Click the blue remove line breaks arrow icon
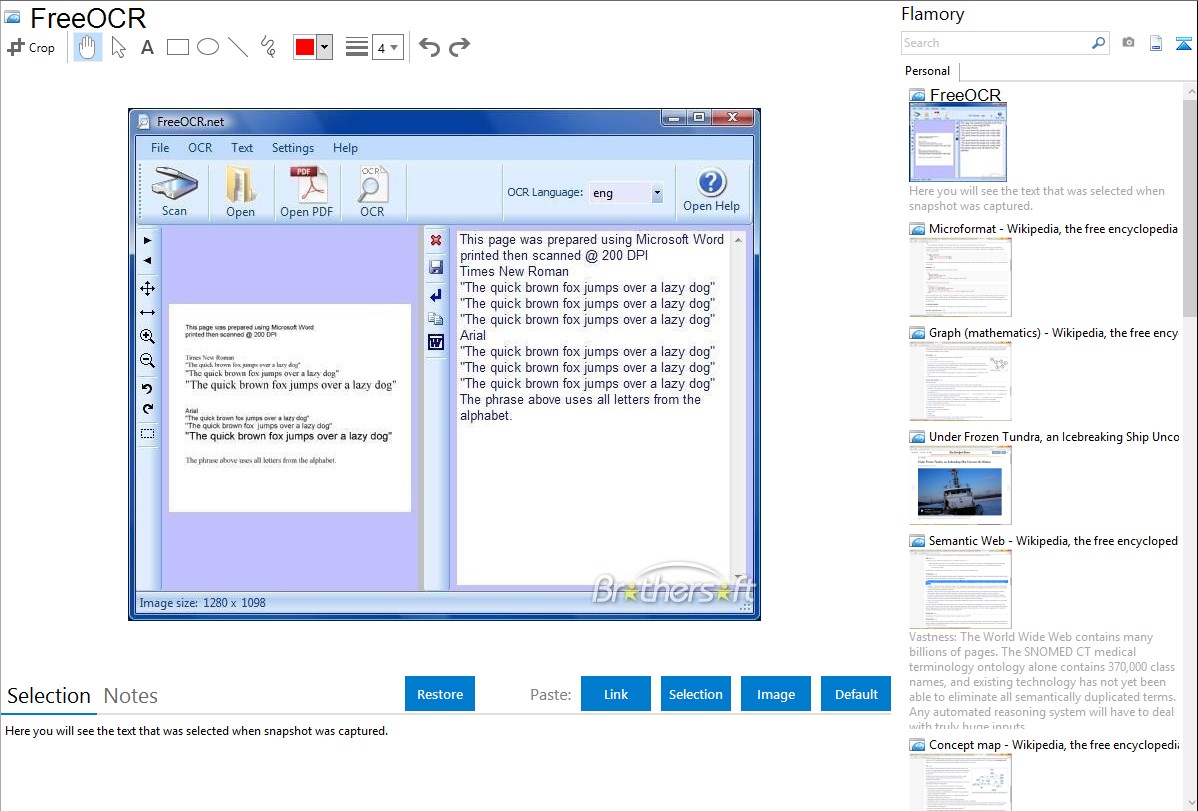Image resolution: width=1198 pixels, height=811 pixels. tap(435, 296)
